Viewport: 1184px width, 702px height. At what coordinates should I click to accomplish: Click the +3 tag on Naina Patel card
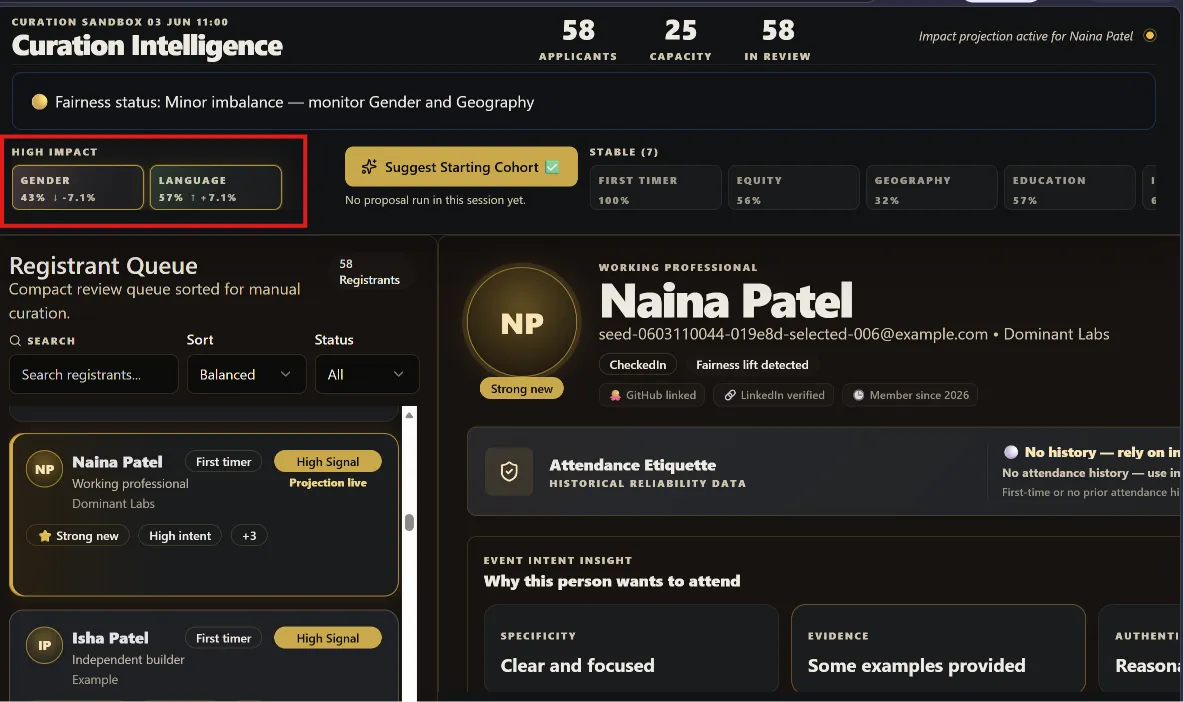[x=249, y=535]
